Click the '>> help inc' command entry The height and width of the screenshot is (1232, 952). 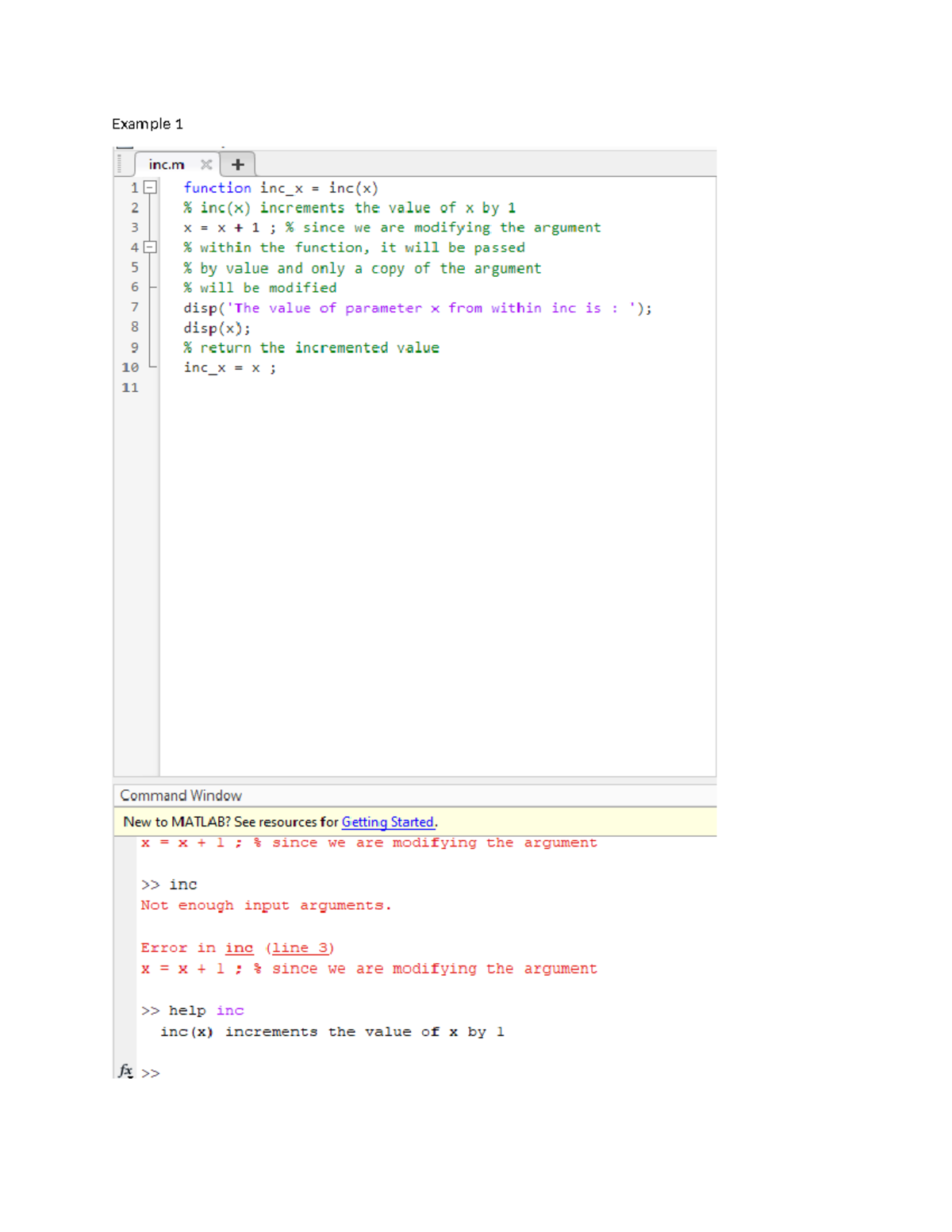[193, 1011]
